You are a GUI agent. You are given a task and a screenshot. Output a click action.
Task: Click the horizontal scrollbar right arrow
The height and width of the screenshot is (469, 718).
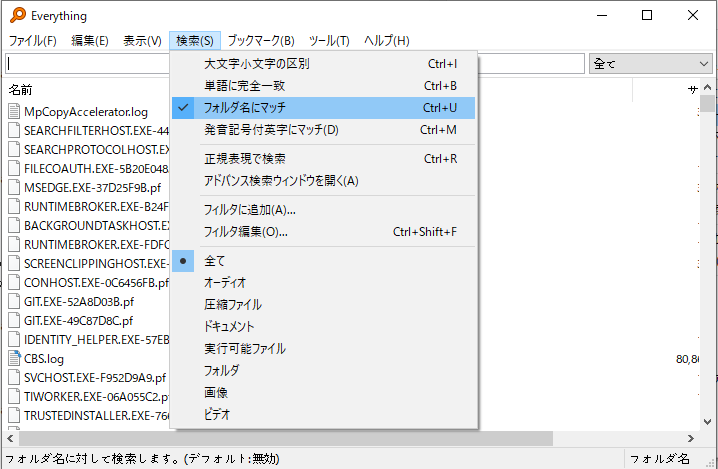[691, 438]
